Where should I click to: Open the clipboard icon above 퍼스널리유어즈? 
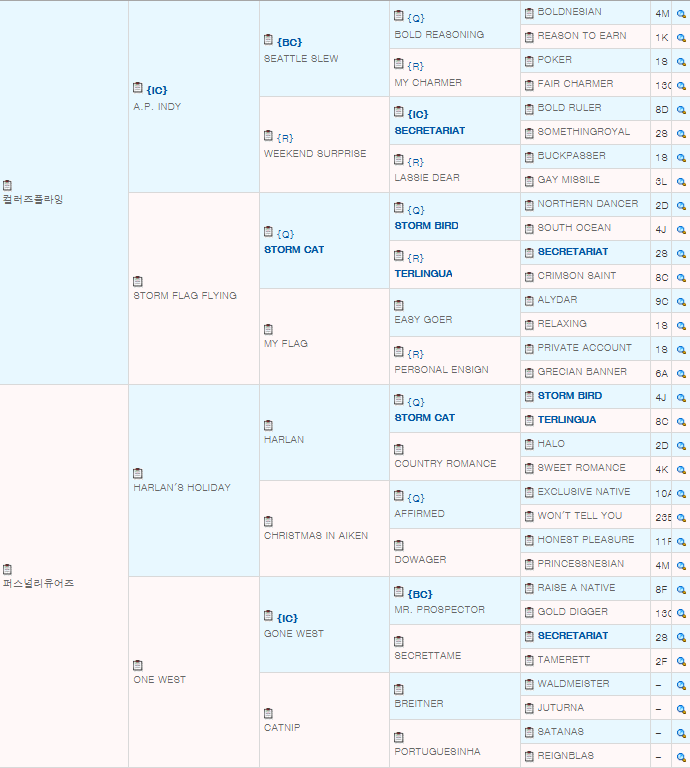click(x=7, y=569)
